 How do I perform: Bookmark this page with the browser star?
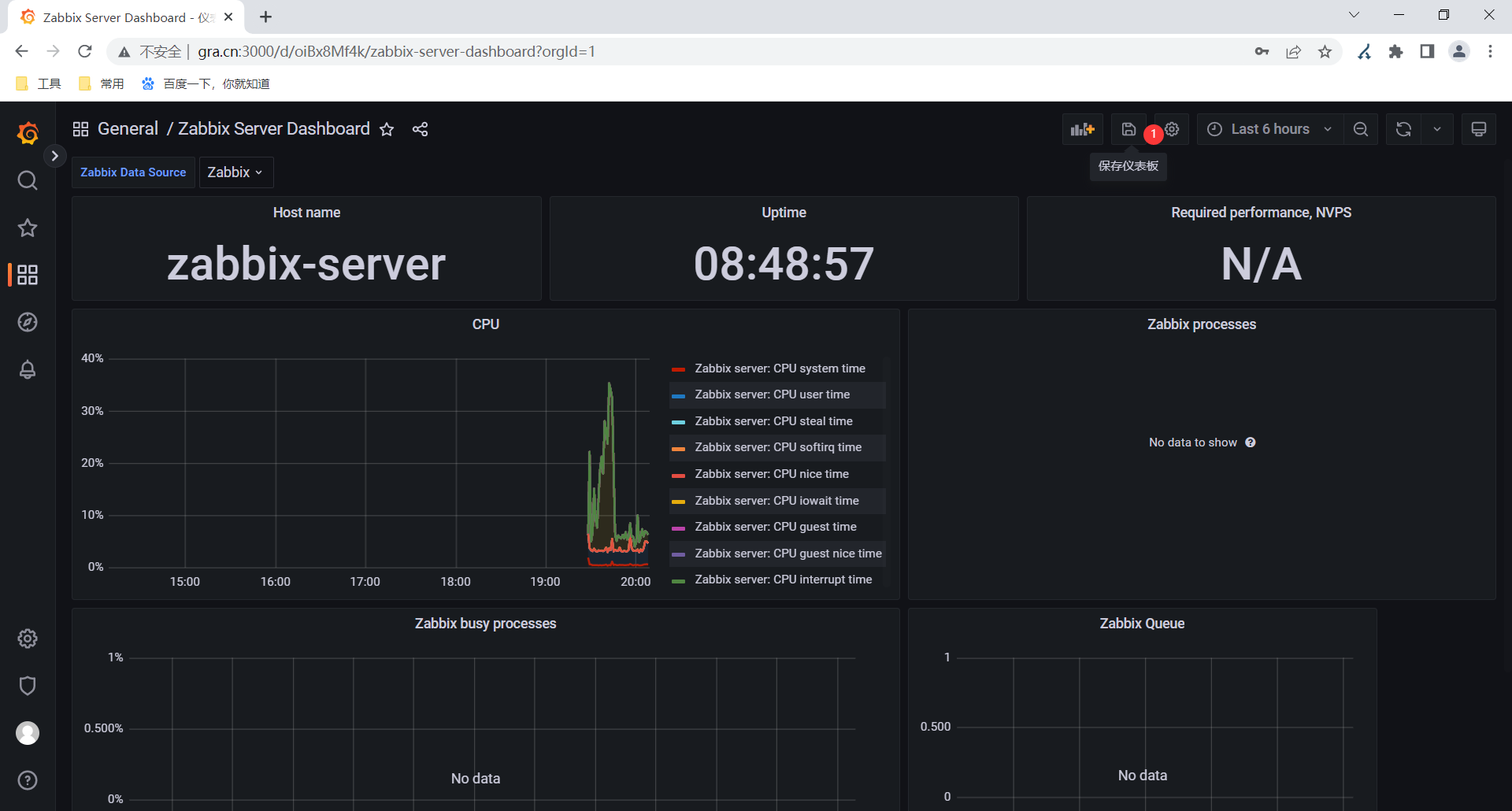coord(1325,52)
